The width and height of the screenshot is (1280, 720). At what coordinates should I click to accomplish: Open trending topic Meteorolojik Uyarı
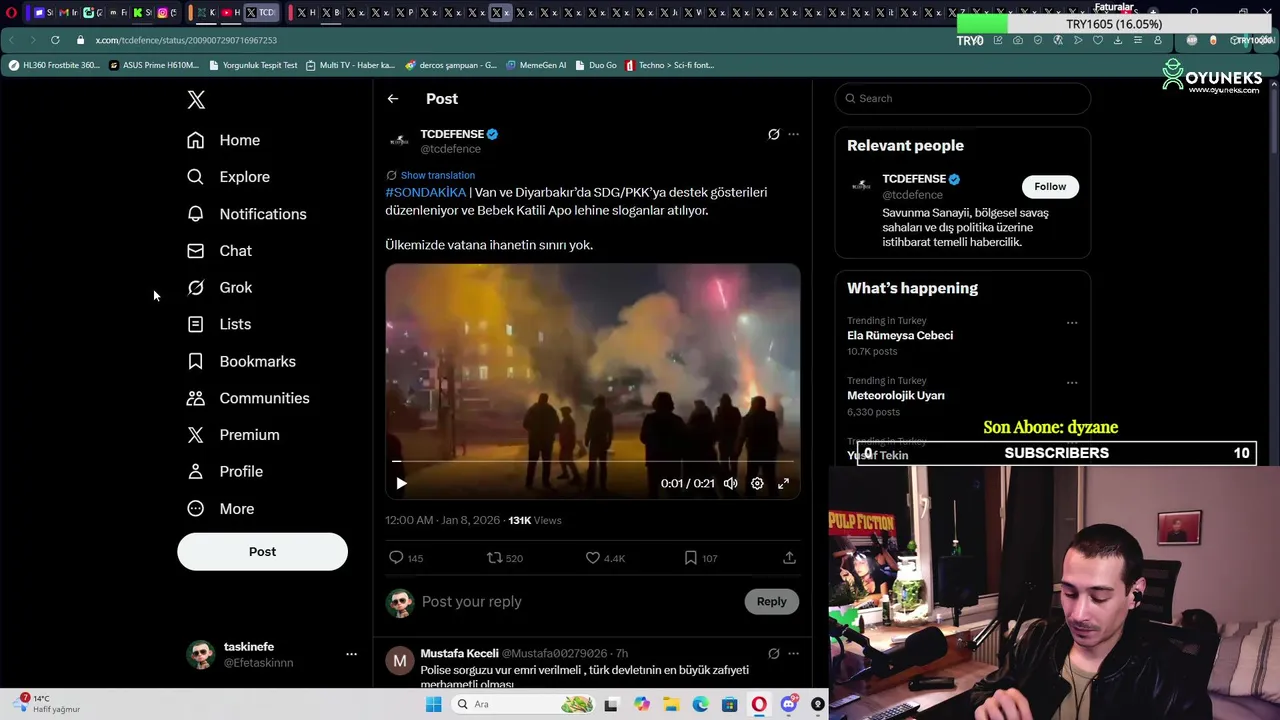896,396
